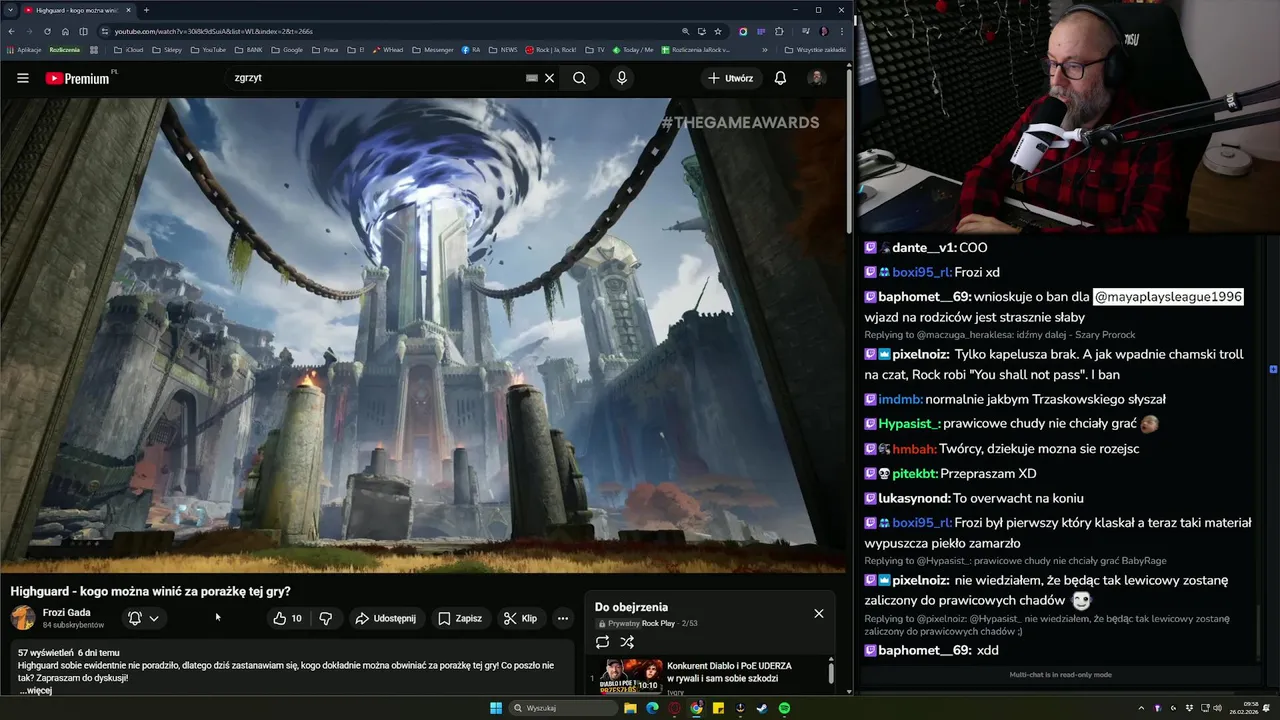Click the browser back arrow
Image resolution: width=1280 pixels, height=720 pixels.
(x=11, y=31)
